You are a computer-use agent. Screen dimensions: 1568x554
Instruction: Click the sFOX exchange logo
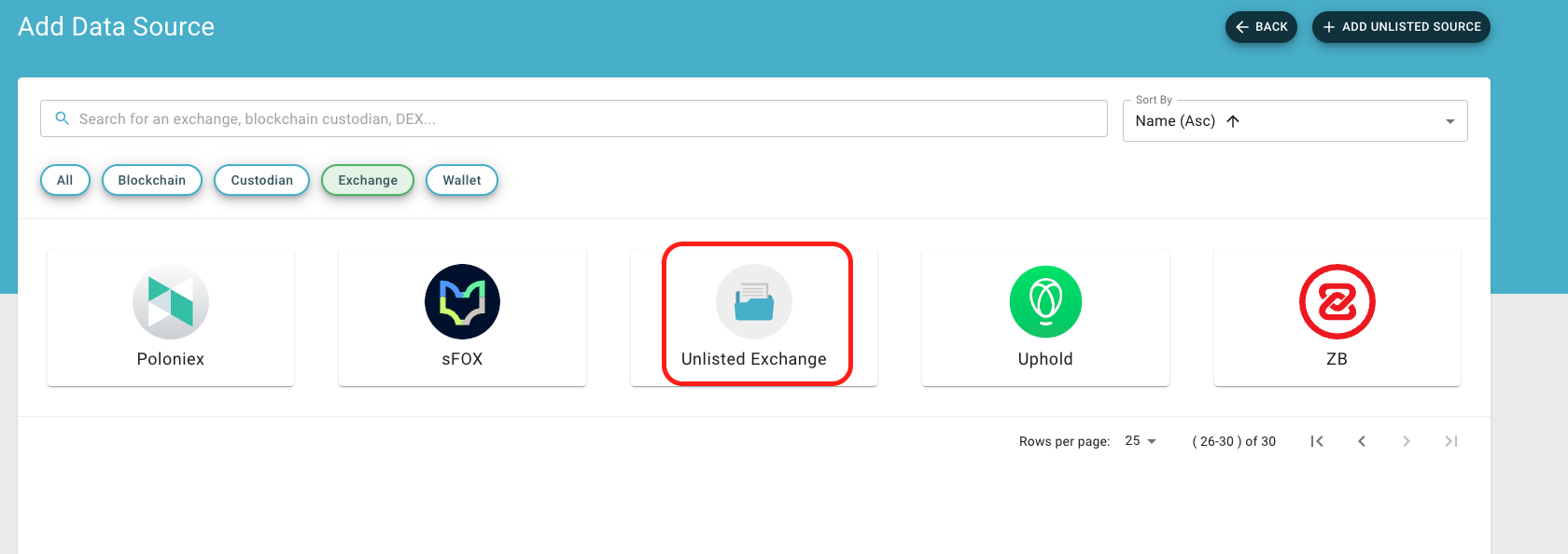click(462, 302)
